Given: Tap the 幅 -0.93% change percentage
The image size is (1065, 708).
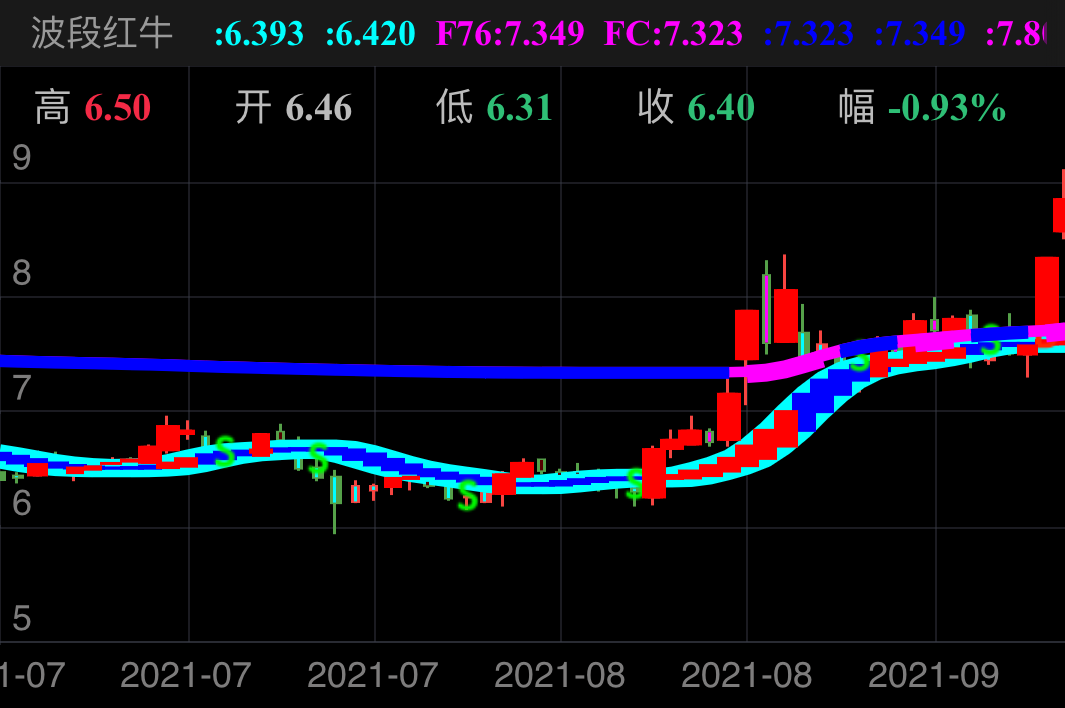Looking at the screenshot, I should 922,107.
